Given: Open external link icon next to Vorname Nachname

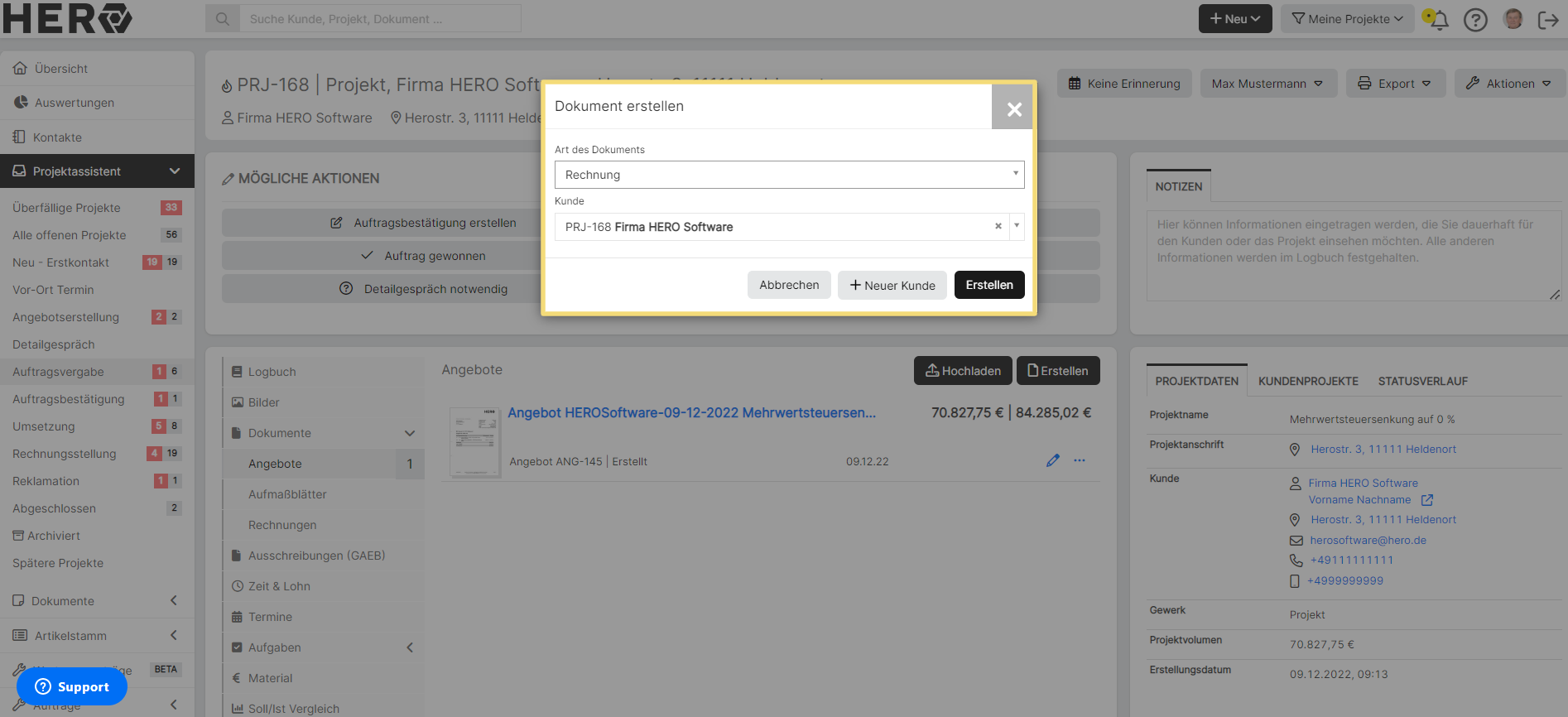Looking at the screenshot, I should coord(1426,500).
